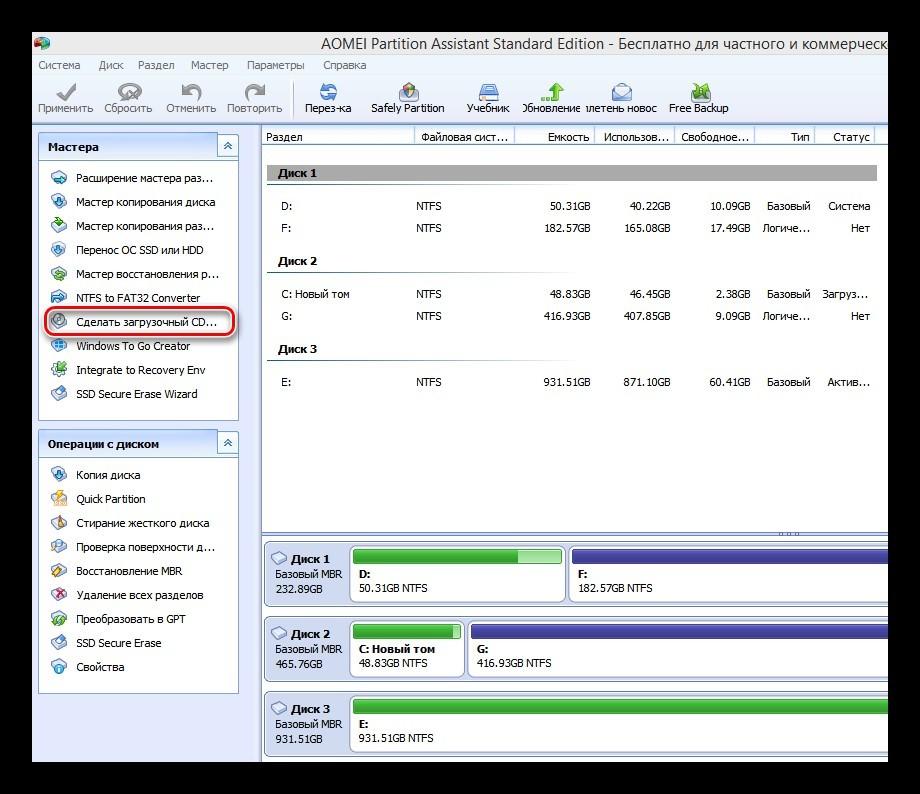Select partition G: row in list
This screenshot has height=794, width=920.
[572, 316]
